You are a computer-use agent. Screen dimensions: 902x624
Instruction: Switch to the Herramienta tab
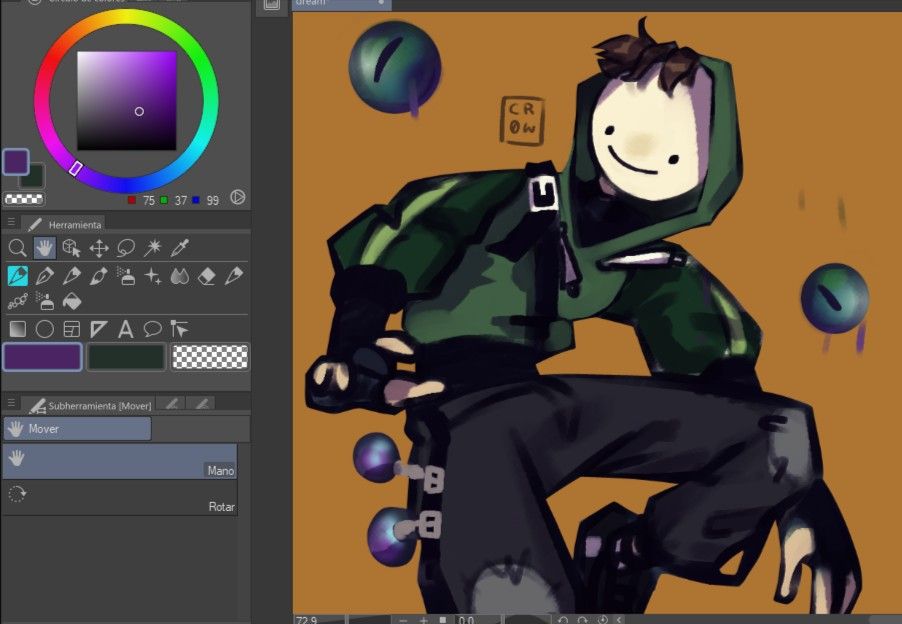(64, 224)
